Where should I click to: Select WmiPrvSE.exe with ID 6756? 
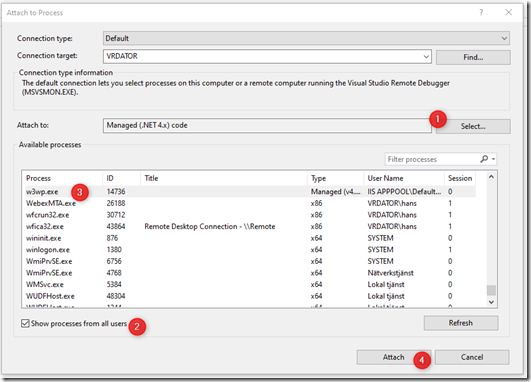[250, 261]
